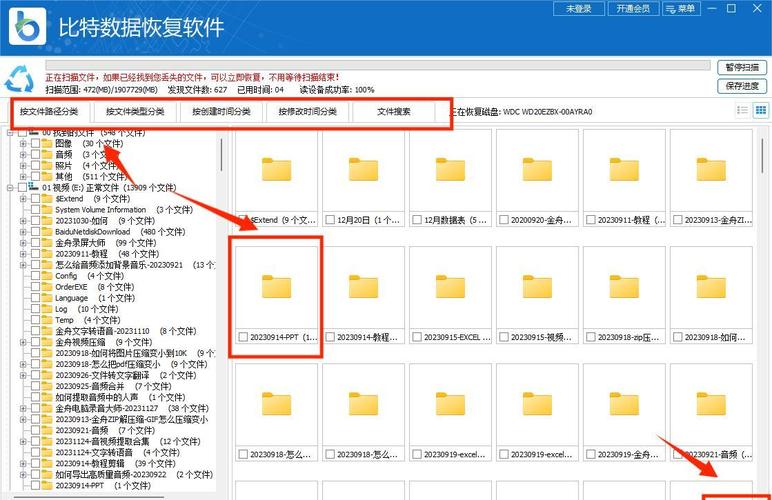772x500 pixels.
Task: Check the 20230914-PPT checkbox in thumbnail grid
Action: click(243, 337)
